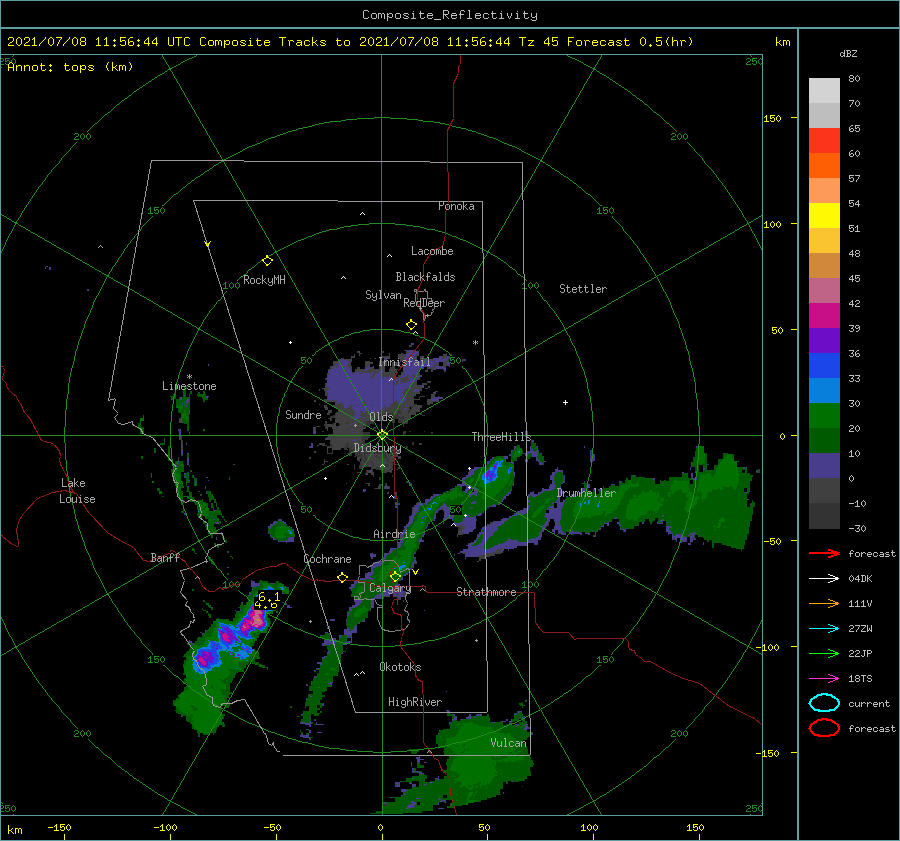This screenshot has width=900, height=841.
Task: Click the yellow radar-center diamond near Olds
Action: coord(382,435)
